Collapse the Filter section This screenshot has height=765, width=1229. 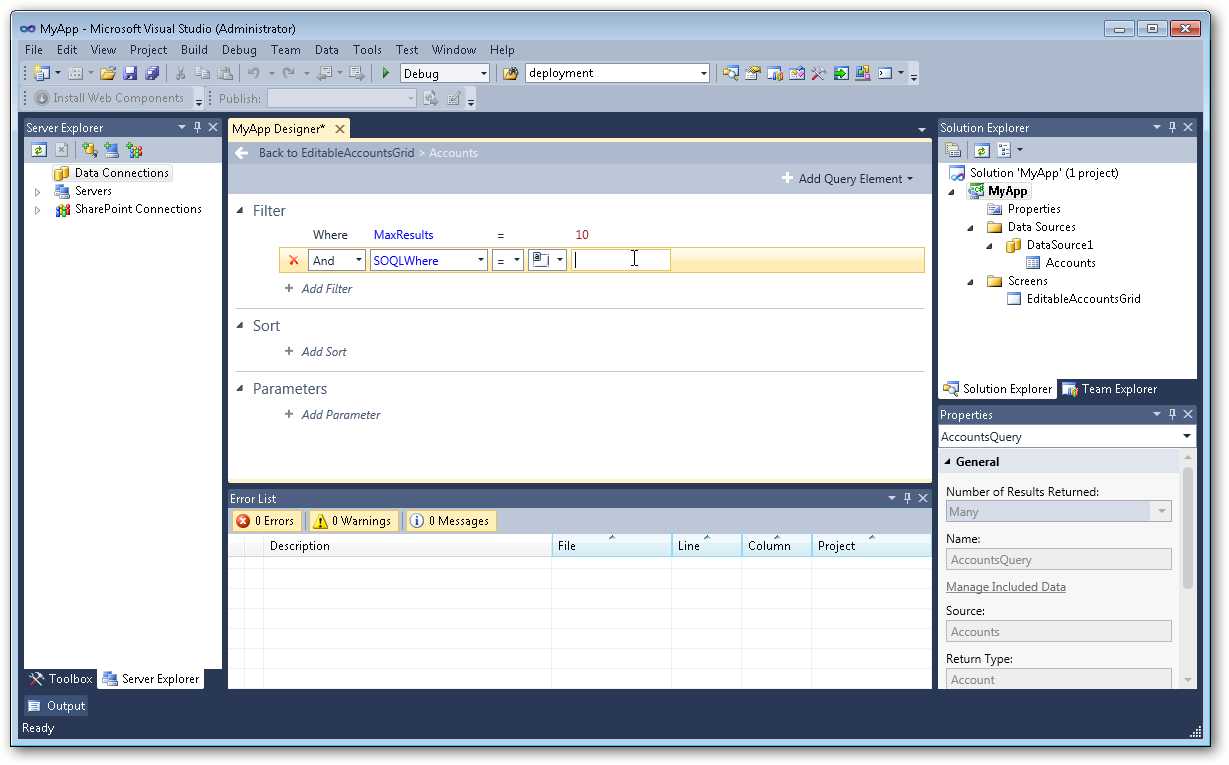[x=239, y=210]
